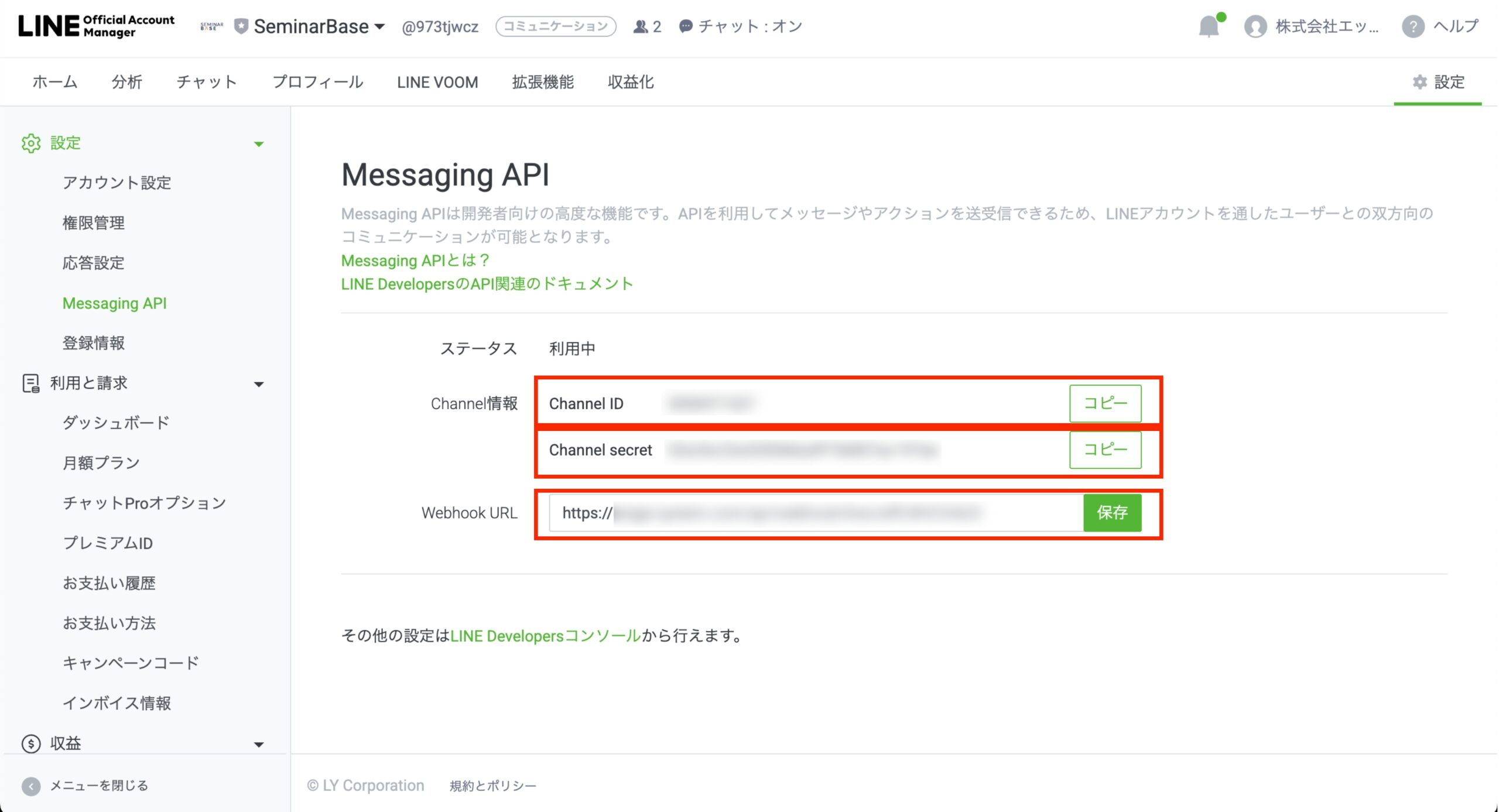Click the 利用と請求 billing document icon
Image resolution: width=1499 pixels, height=812 pixels.
(30, 383)
